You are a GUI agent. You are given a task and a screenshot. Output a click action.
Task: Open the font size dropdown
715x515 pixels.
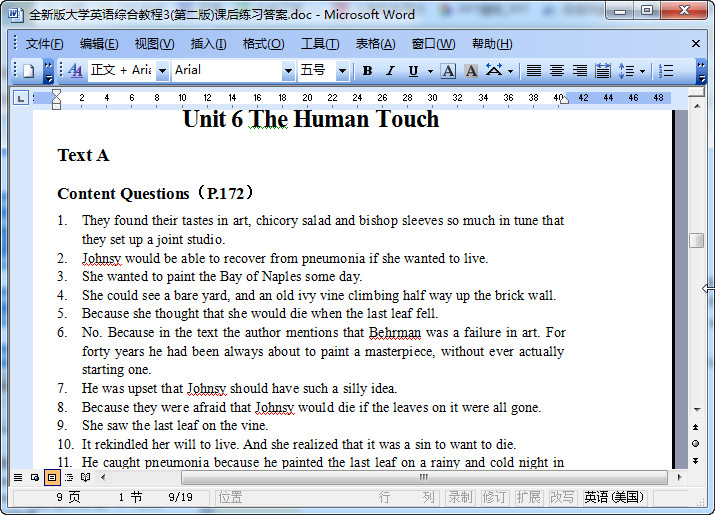click(342, 71)
